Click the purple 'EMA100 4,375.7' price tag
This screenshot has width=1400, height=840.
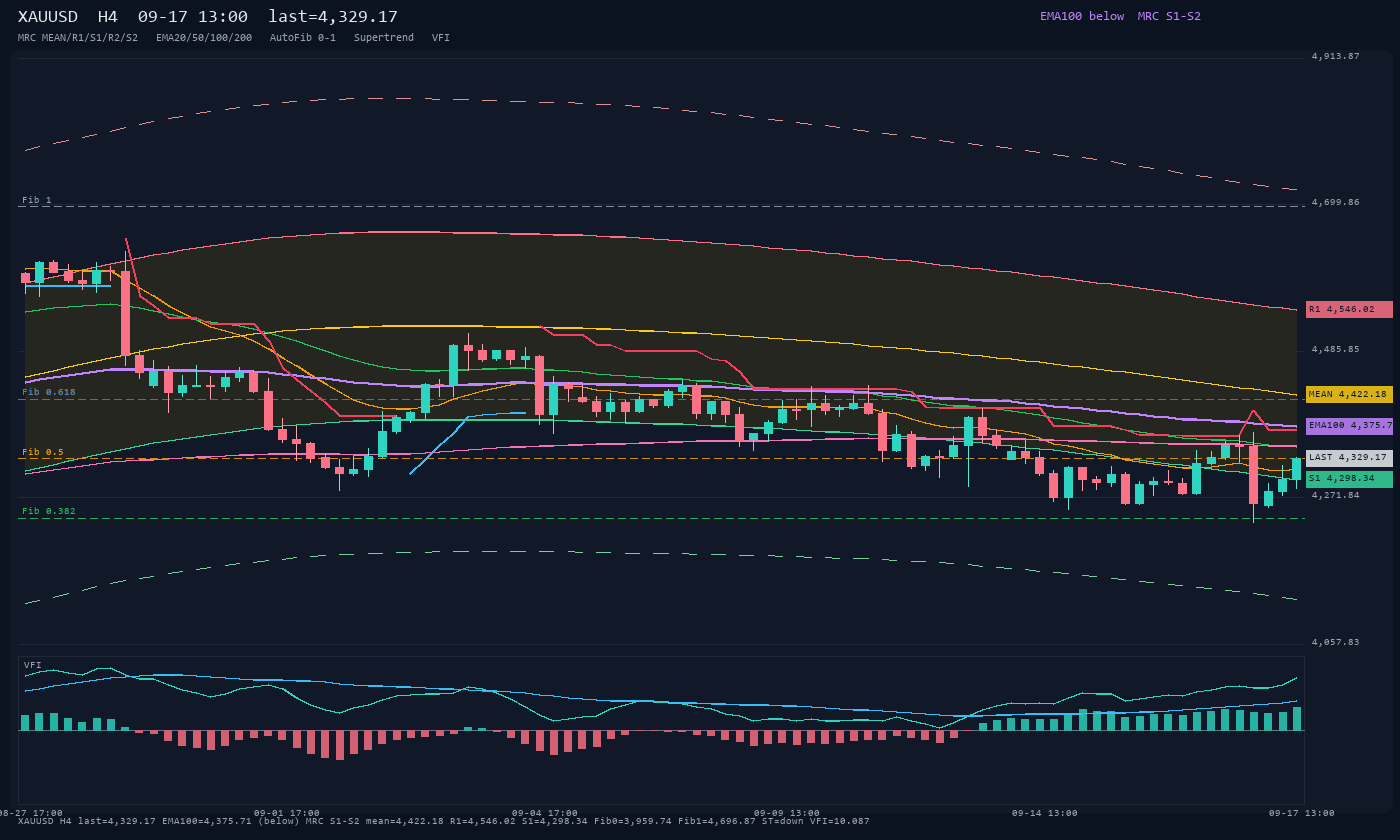1349,426
